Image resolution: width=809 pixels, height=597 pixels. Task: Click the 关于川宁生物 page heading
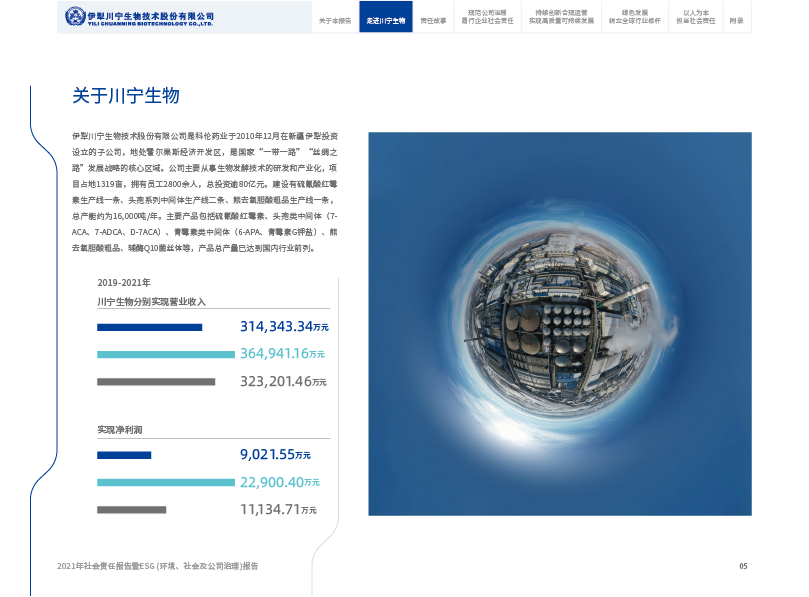[x=125, y=96]
